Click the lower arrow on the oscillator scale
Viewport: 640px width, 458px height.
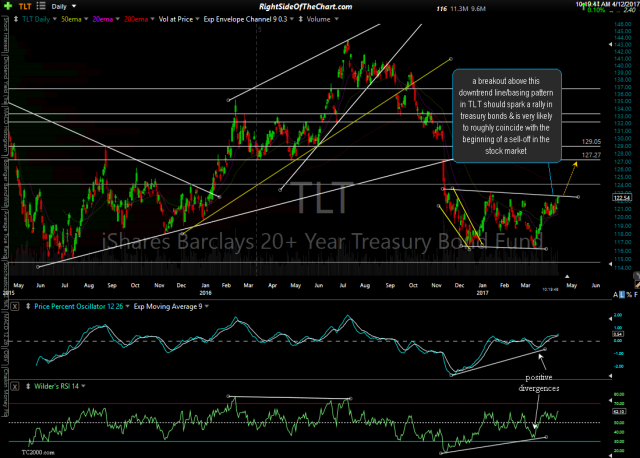click(x=611, y=376)
